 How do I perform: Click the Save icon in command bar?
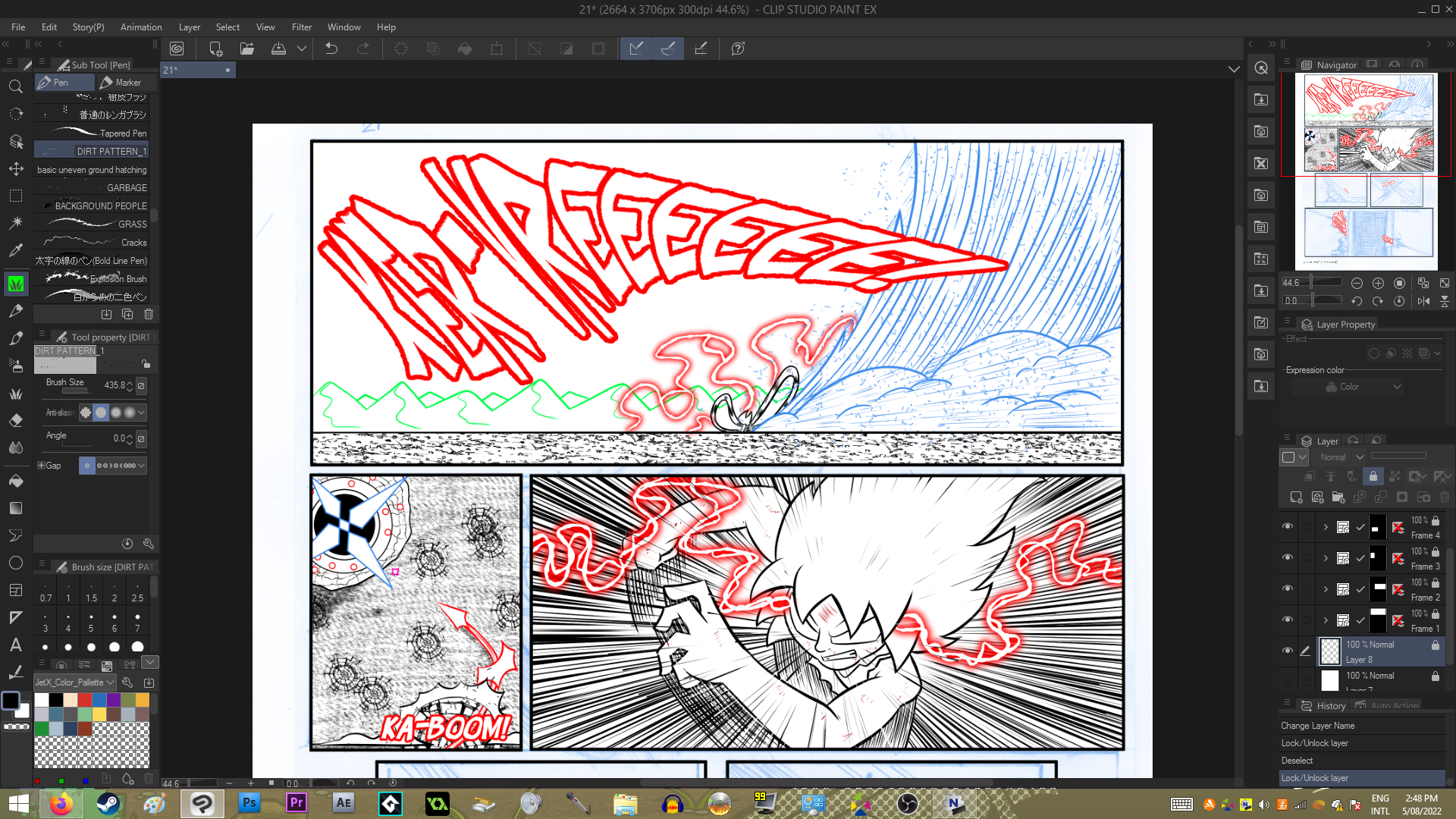[x=279, y=49]
